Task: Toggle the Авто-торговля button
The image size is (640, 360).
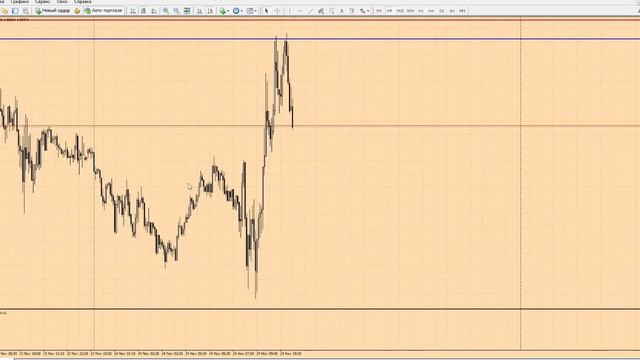Action: 103,11
